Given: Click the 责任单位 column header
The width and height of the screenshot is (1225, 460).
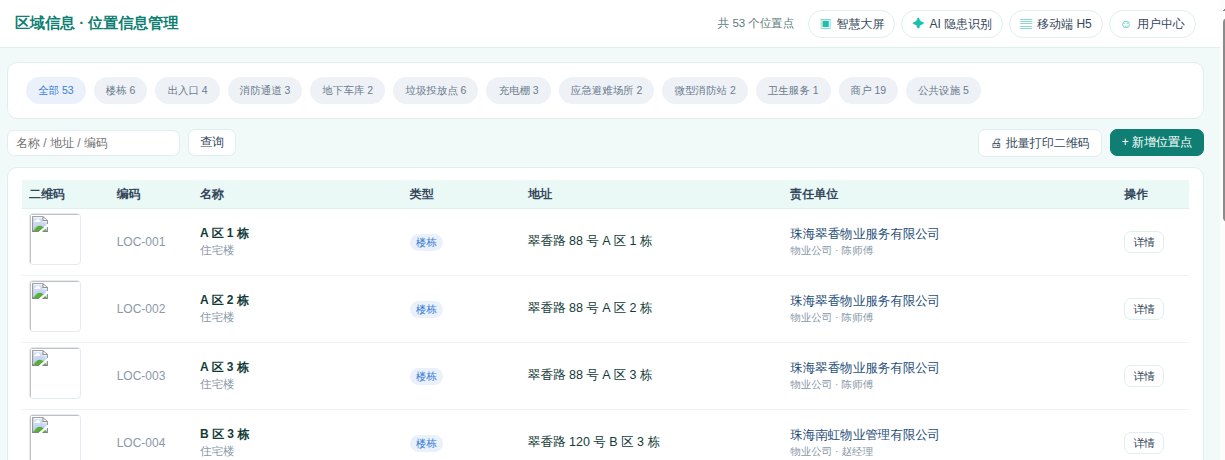Looking at the screenshot, I should tap(813, 194).
